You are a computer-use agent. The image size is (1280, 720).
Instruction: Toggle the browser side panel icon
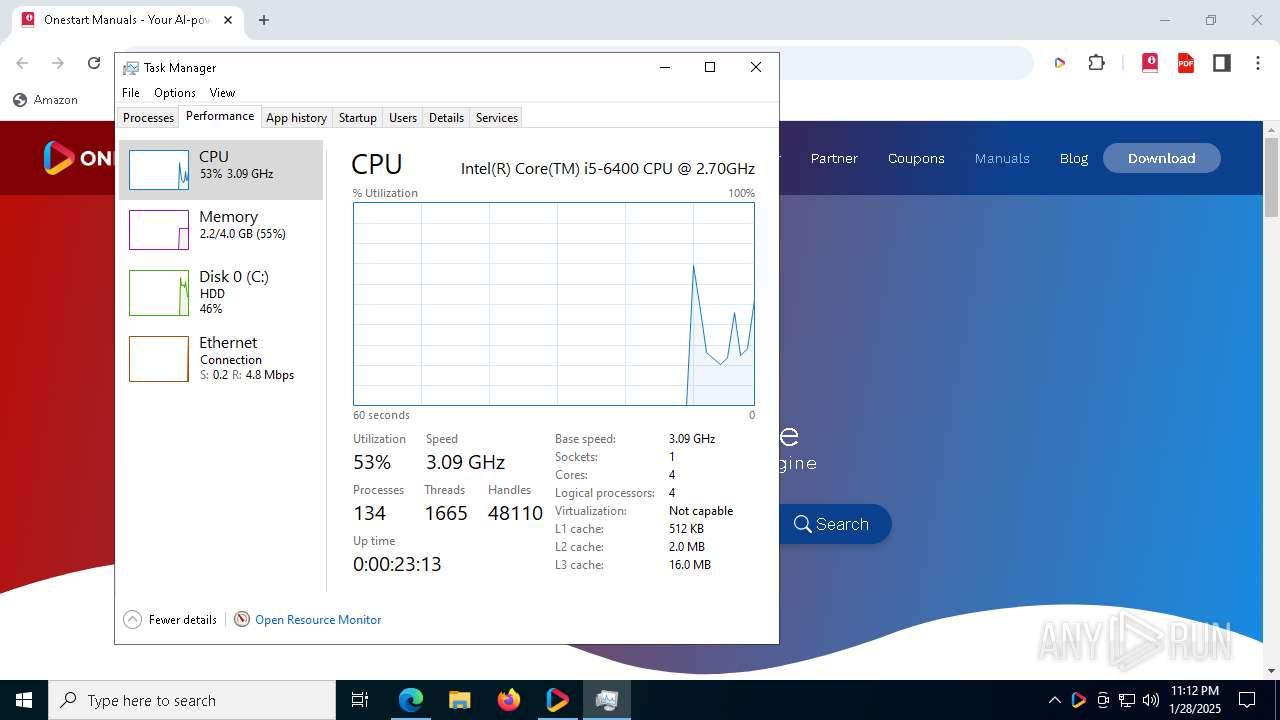coord(1222,63)
